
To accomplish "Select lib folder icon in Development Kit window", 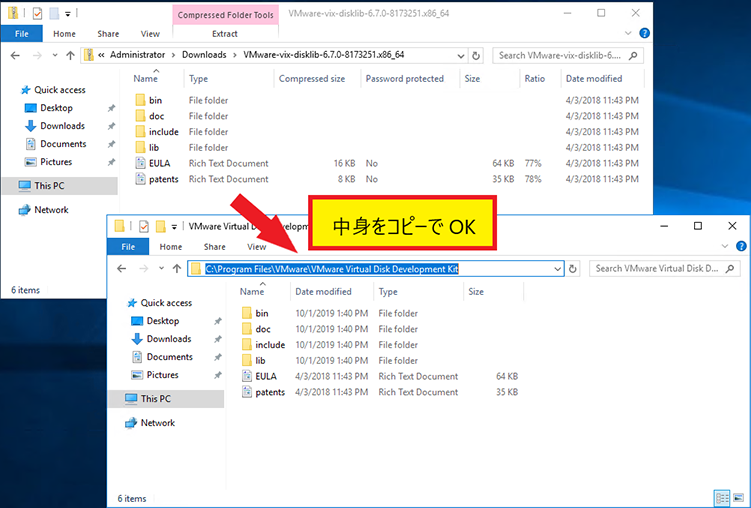I will (x=247, y=361).
